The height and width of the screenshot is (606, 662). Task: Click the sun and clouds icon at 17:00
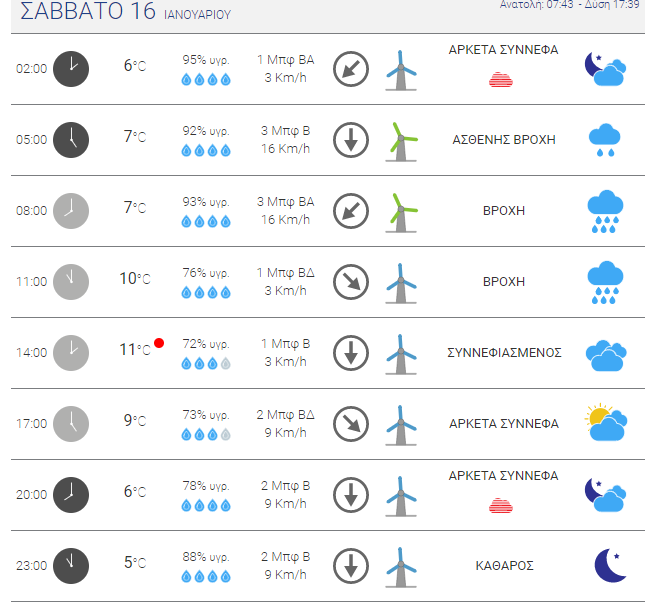(x=606, y=422)
